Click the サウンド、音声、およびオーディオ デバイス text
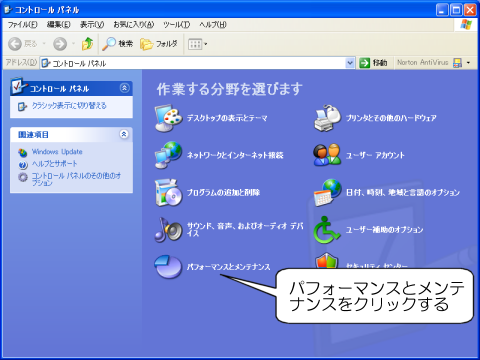The image size is (480, 360). [245, 229]
